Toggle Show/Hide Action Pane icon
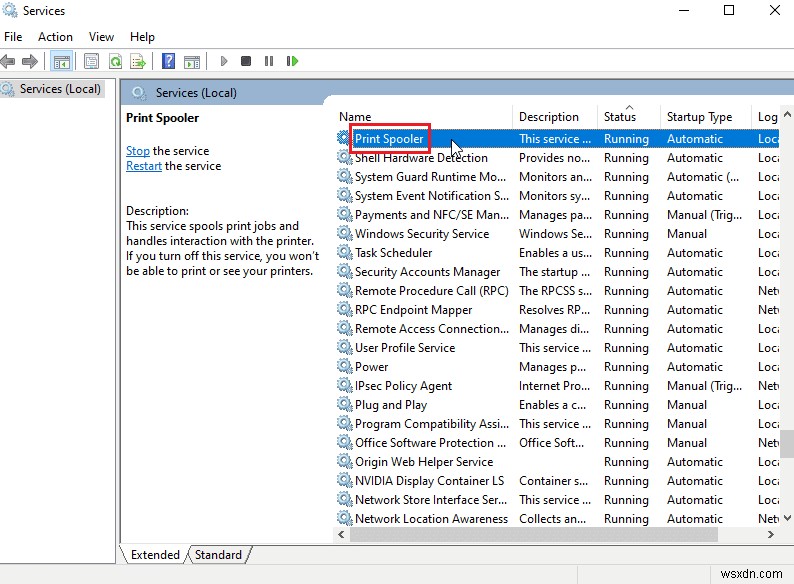 (x=192, y=62)
